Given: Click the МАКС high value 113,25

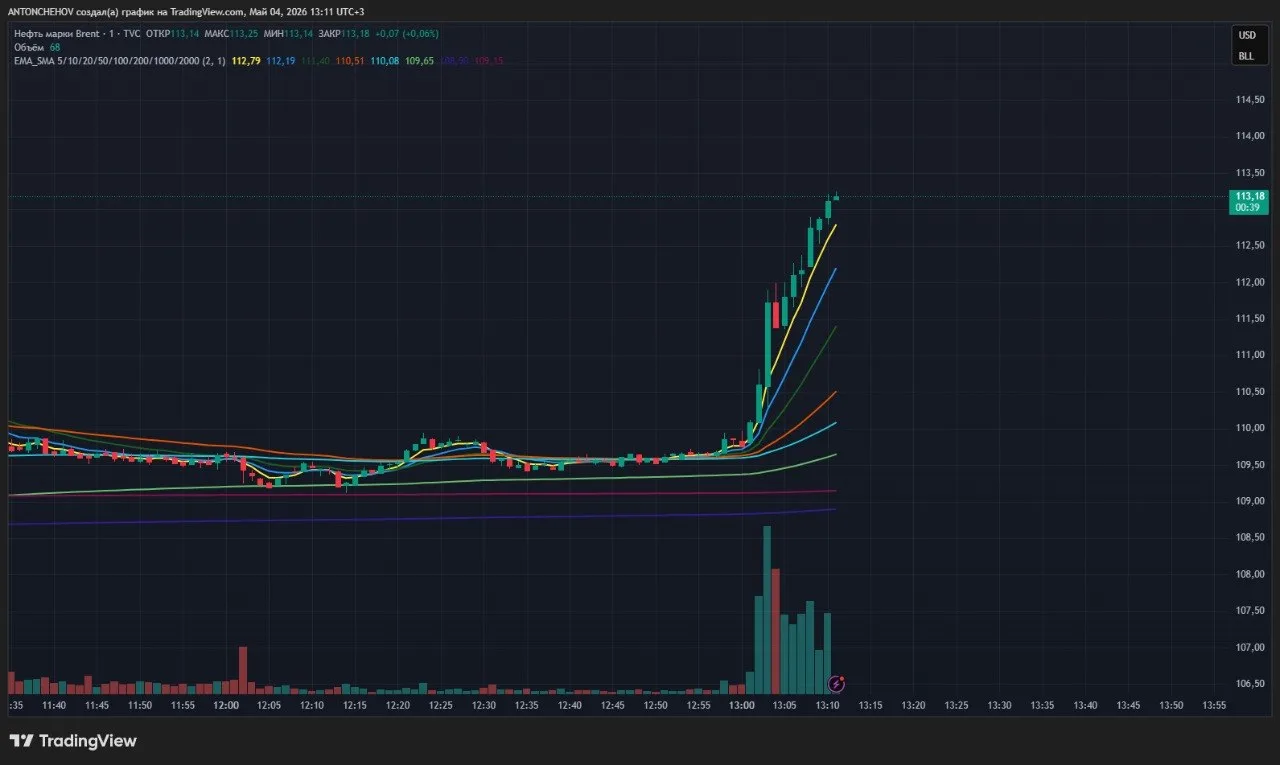Looking at the screenshot, I should (x=244, y=33).
